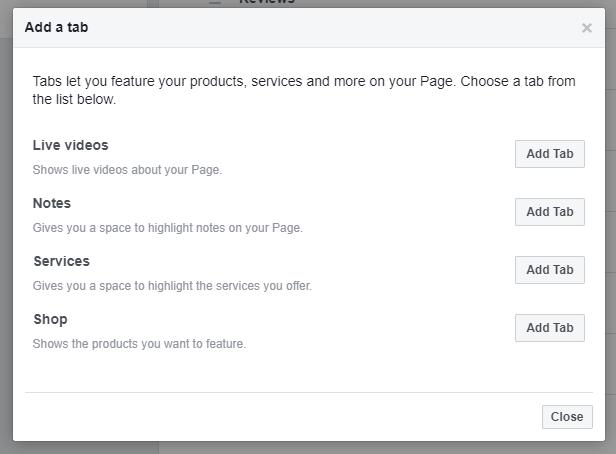This screenshot has width=616, height=454.
Task: Click the 'highlight notes on your Page' description
Action: (x=168, y=228)
